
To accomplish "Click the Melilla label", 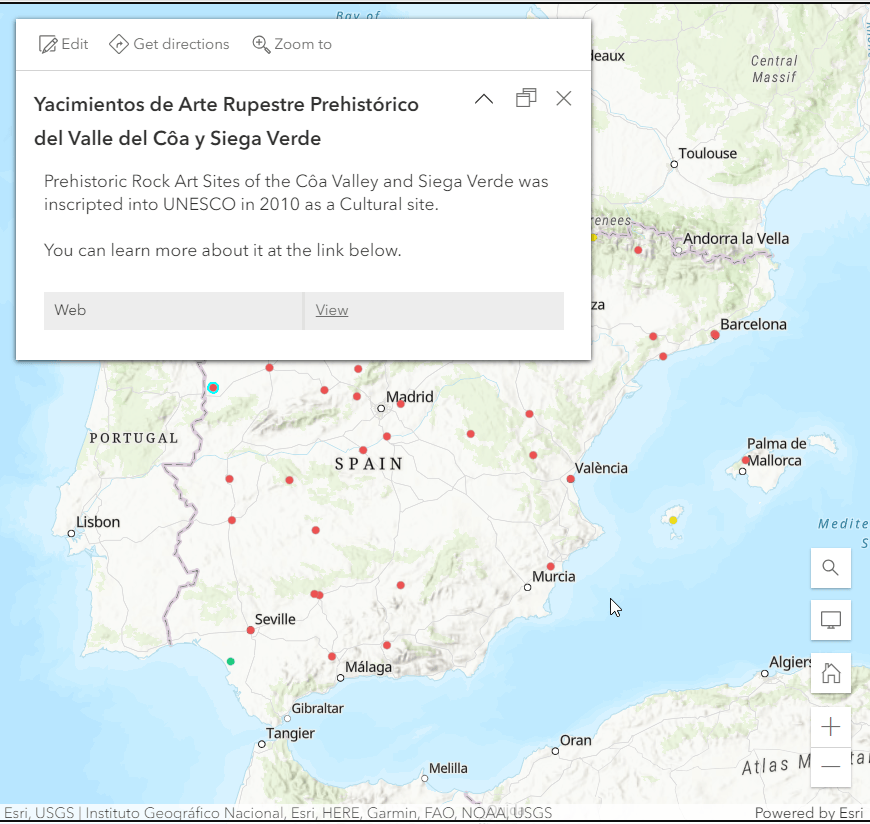I will click(448, 769).
